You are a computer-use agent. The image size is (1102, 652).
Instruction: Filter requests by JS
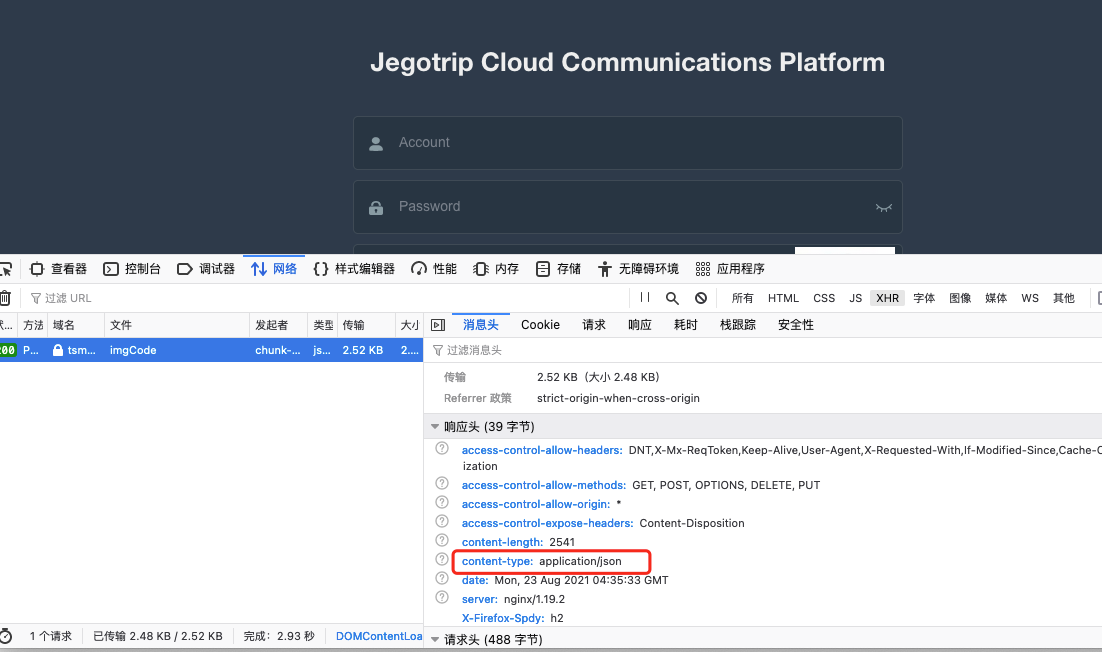(855, 298)
